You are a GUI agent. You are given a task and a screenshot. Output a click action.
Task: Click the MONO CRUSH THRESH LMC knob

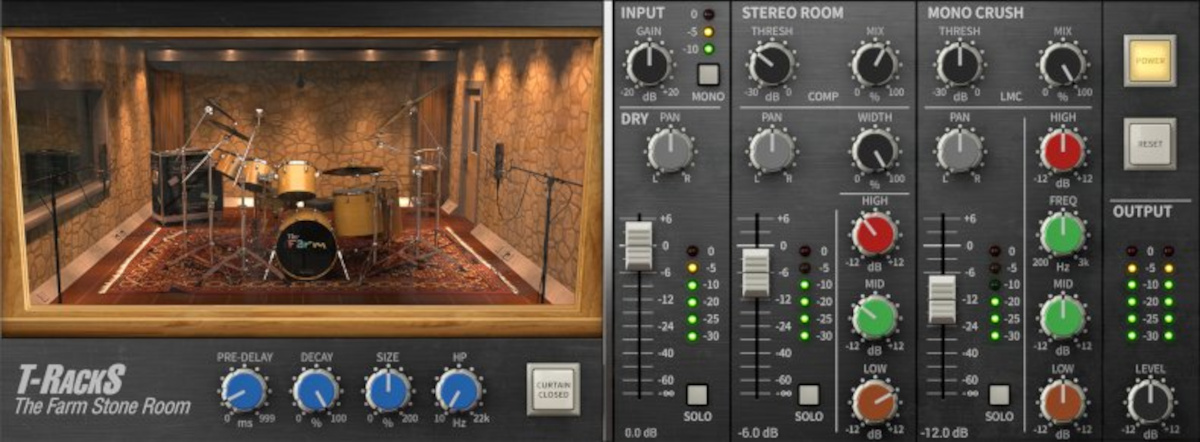pos(960,63)
